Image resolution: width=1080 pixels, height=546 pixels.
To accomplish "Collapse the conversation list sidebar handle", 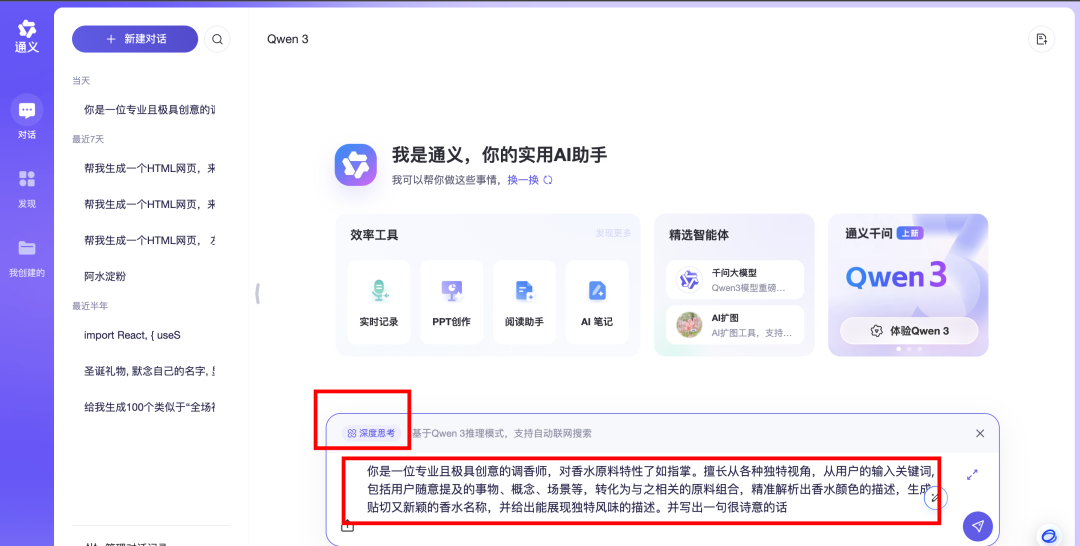I will coord(258,293).
